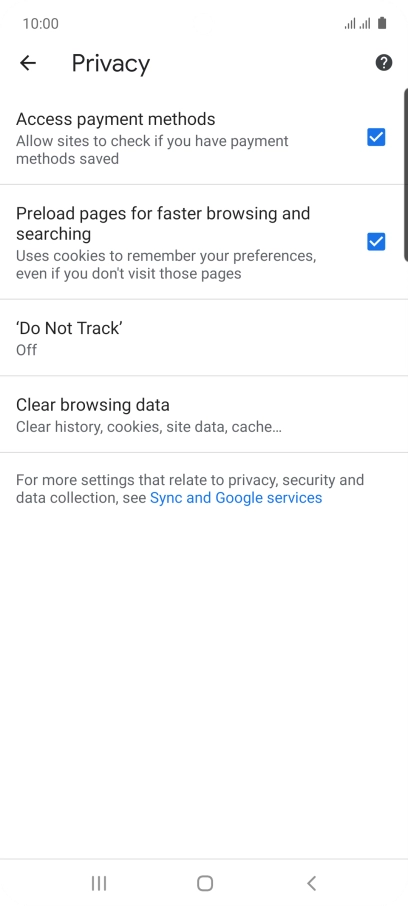Go back using the top-left arrow
Image resolution: width=408 pixels, height=906 pixels.
click(x=28, y=63)
